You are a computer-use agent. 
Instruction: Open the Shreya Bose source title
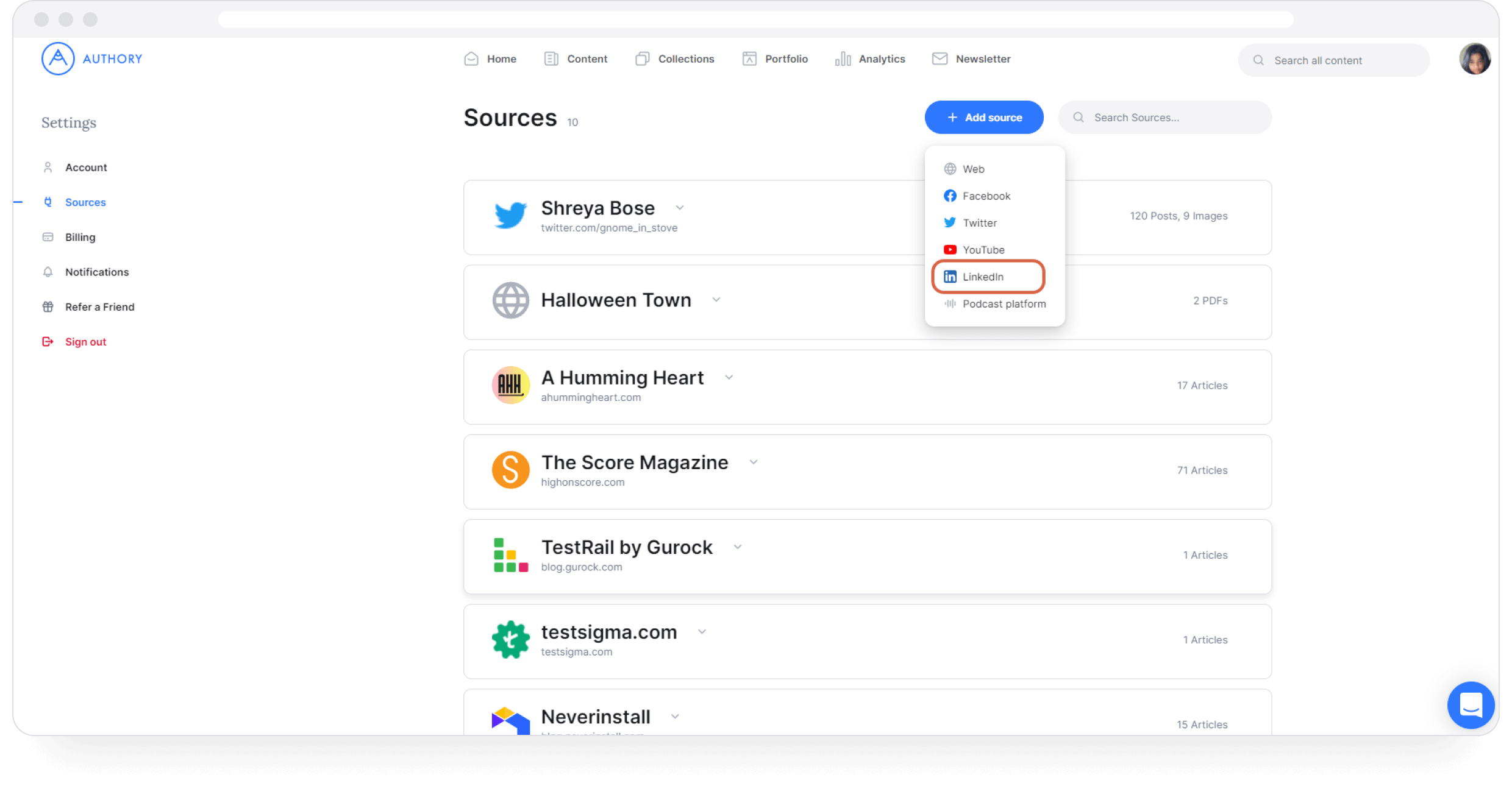coord(597,208)
